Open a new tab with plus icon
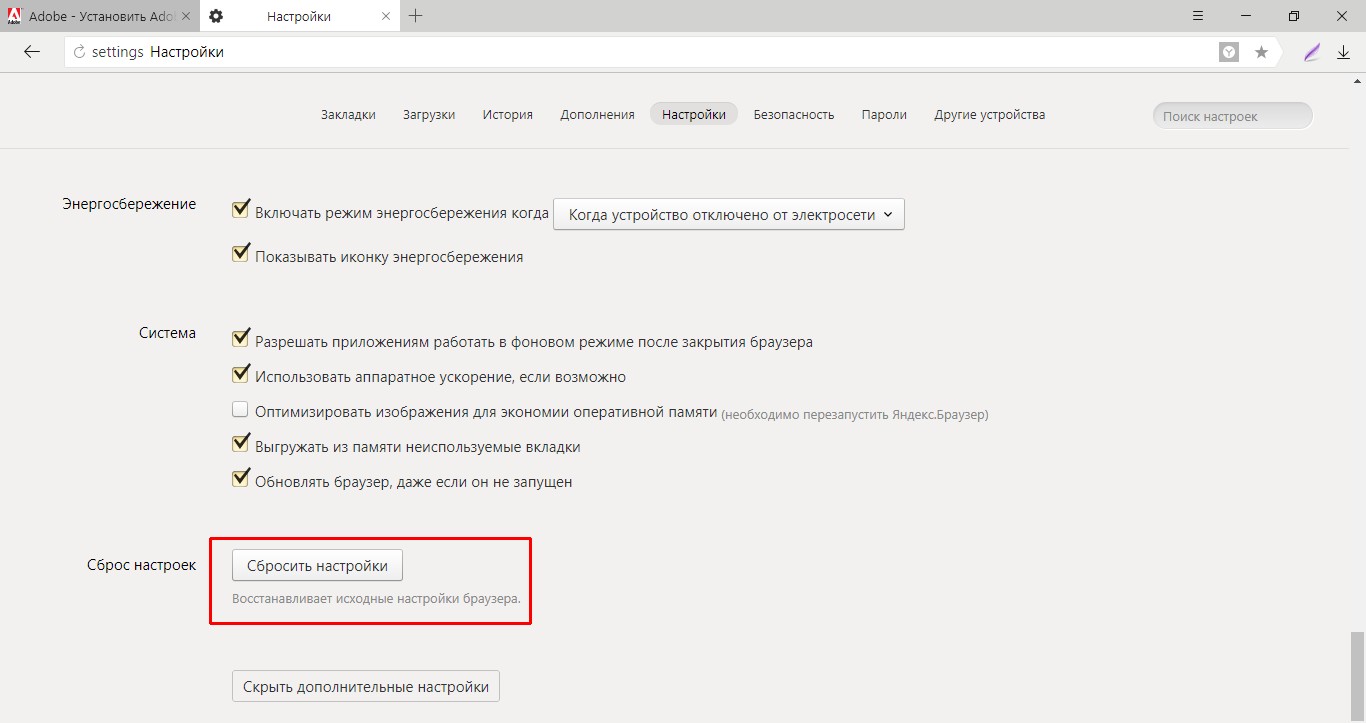The width and height of the screenshot is (1366, 723). point(416,16)
